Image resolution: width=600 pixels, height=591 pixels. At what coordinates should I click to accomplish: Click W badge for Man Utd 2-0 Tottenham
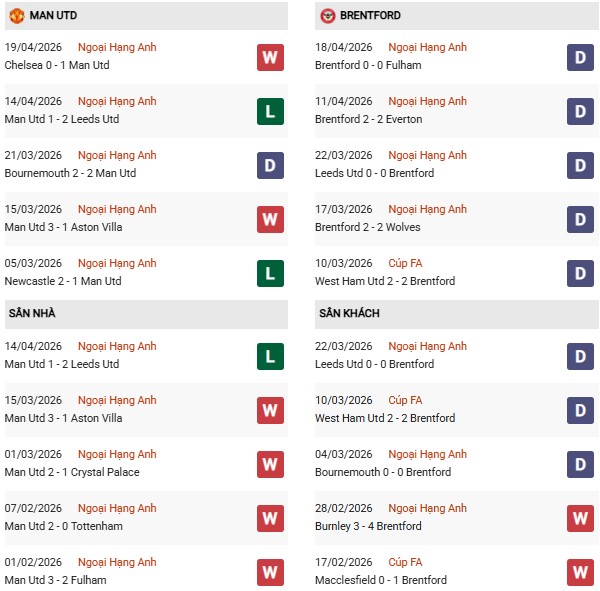click(x=270, y=518)
